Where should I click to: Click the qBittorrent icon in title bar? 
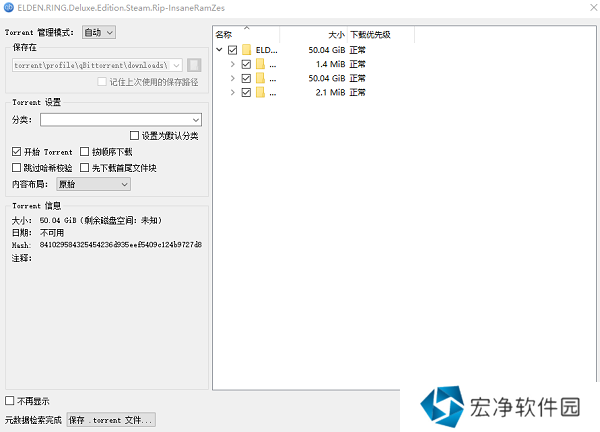8,7
